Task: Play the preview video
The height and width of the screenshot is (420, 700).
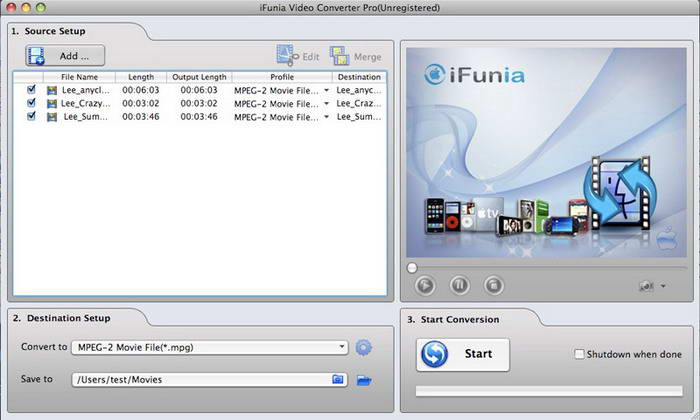Action: [425, 285]
